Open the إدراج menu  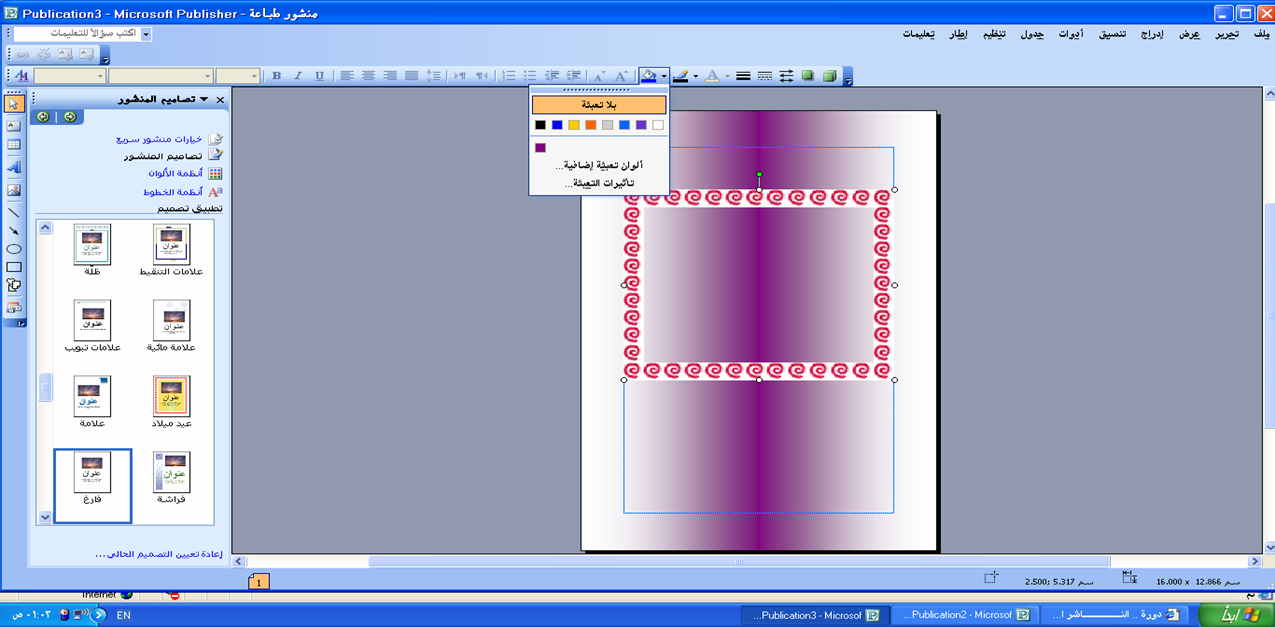coord(1152,34)
